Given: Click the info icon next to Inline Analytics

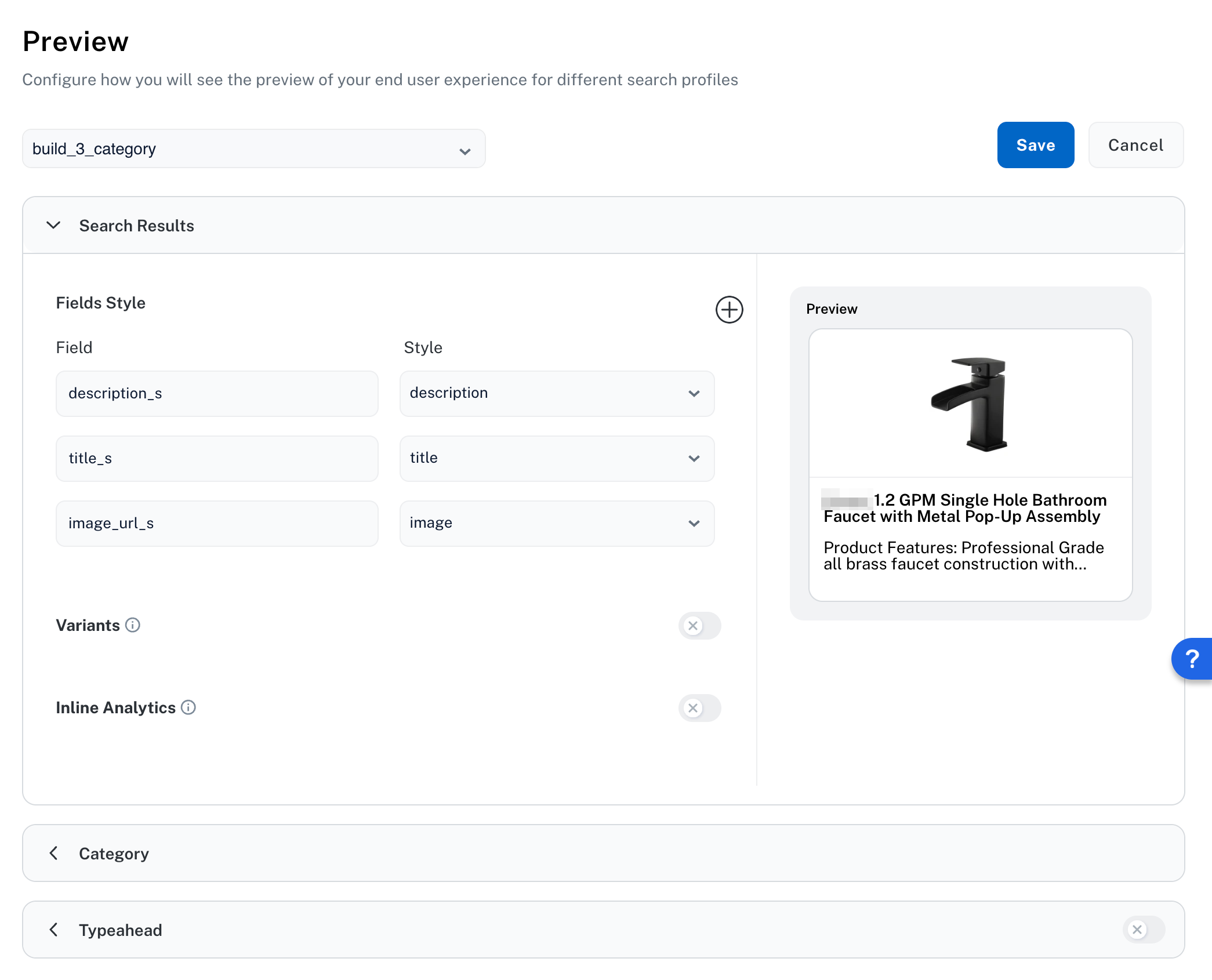Looking at the screenshot, I should pos(188,707).
